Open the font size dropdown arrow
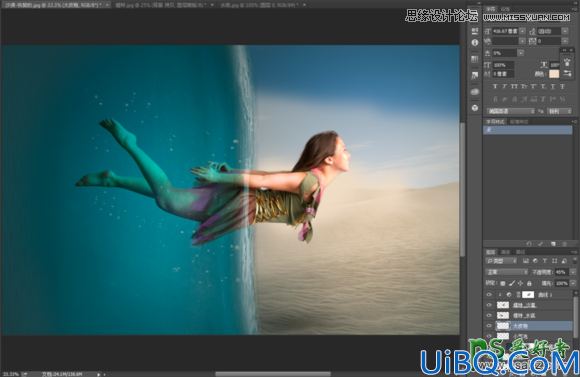The image size is (580, 377). point(522,31)
